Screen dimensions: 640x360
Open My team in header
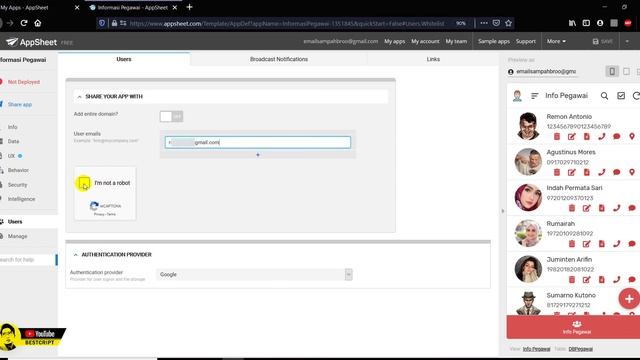pyautogui.click(x=456, y=41)
